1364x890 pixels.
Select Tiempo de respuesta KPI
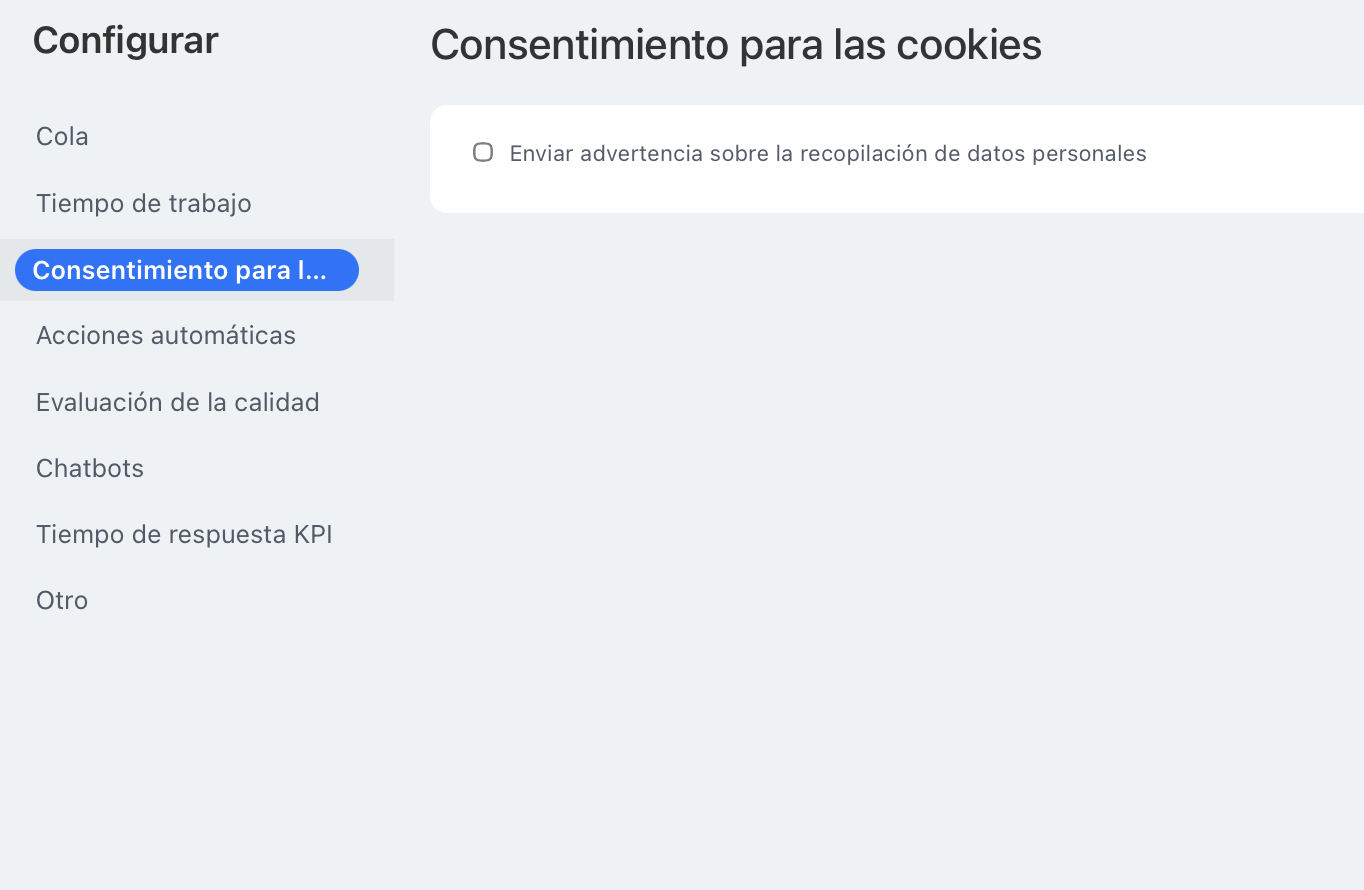tap(184, 534)
